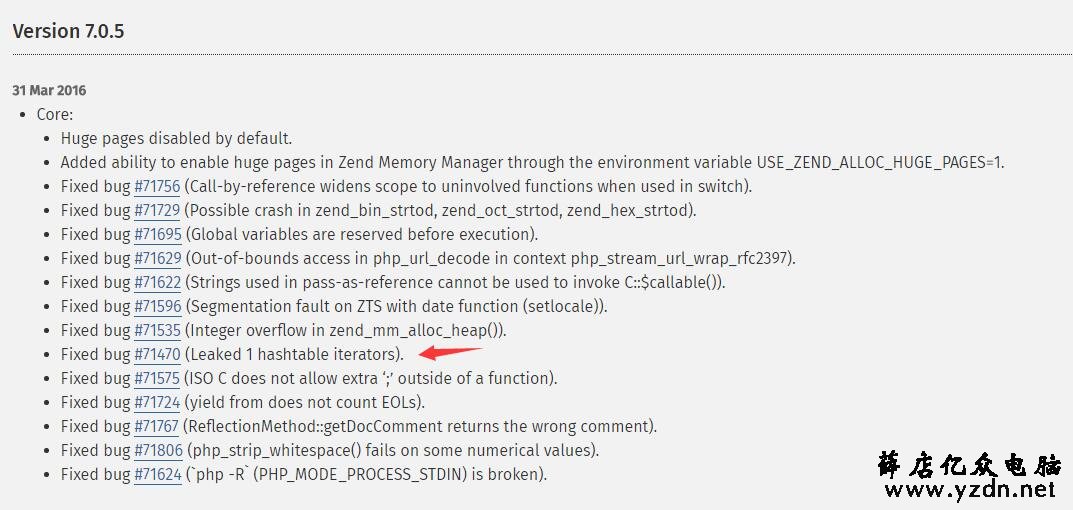Image resolution: width=1073 pixels, height=510 pixels.
Task: Click the Core section label
Action: [55, 114]
